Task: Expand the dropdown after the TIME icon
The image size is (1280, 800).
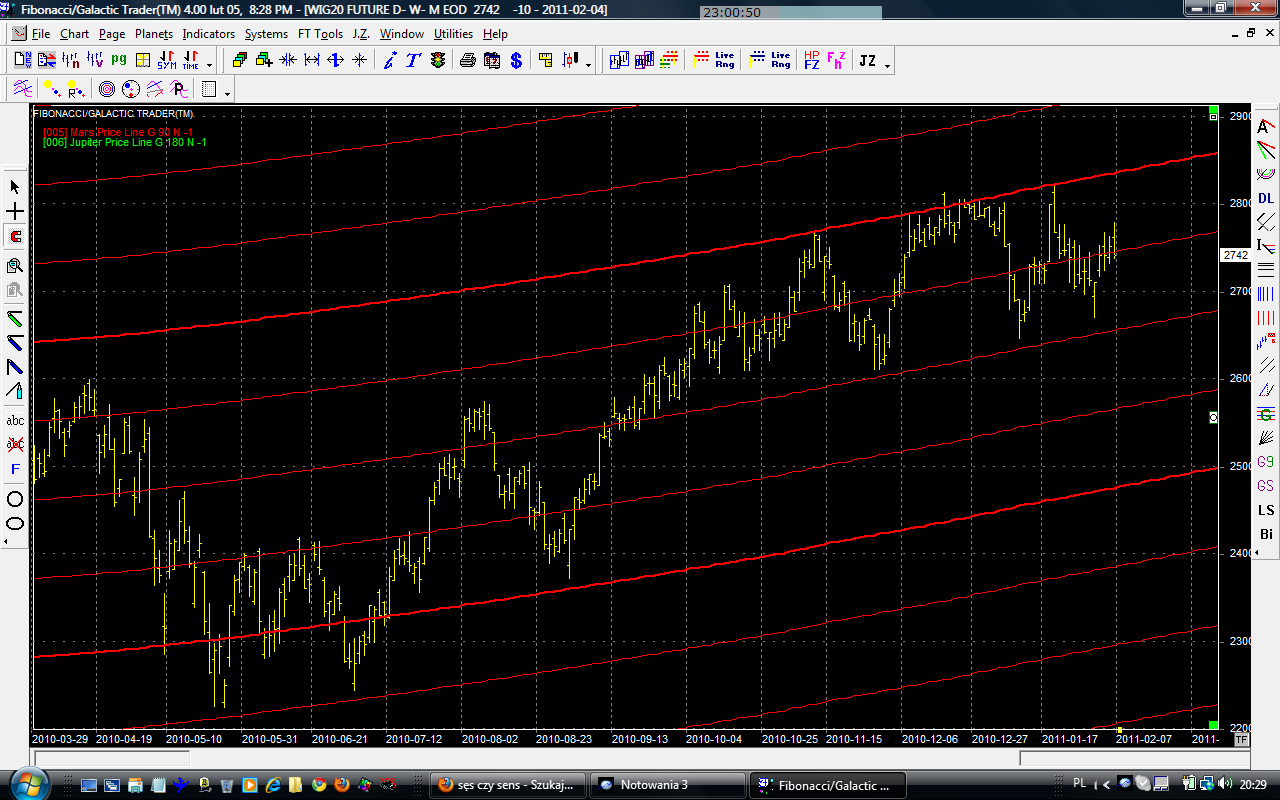Action: [x=209, y=65]
